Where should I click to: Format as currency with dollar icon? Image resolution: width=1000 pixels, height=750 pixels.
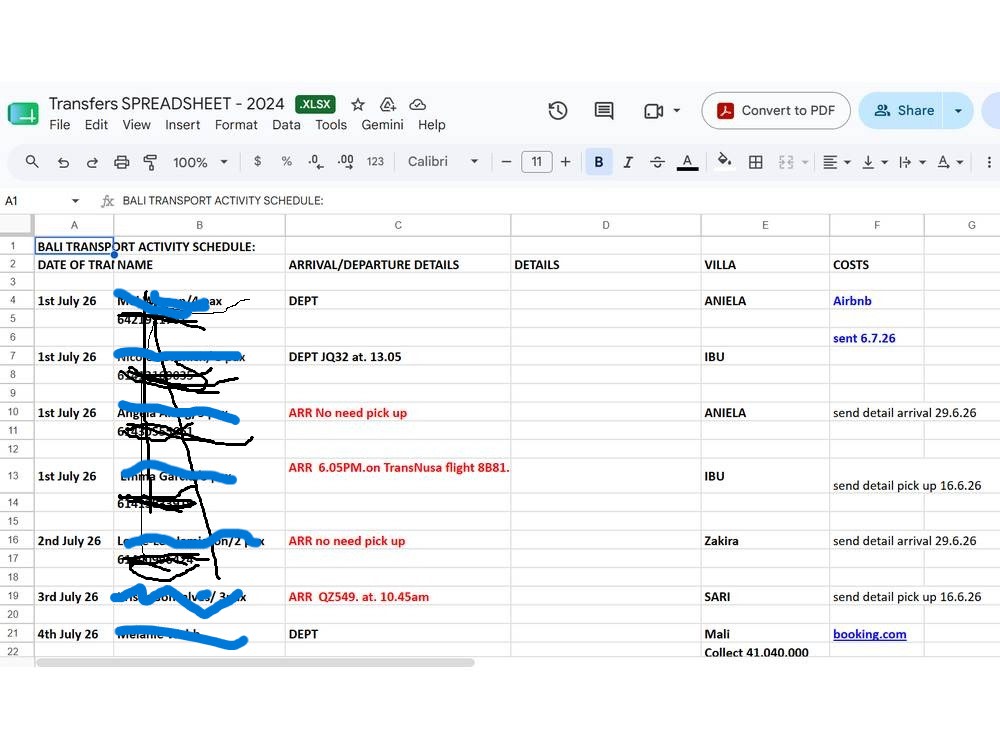[x=257, y=161]
